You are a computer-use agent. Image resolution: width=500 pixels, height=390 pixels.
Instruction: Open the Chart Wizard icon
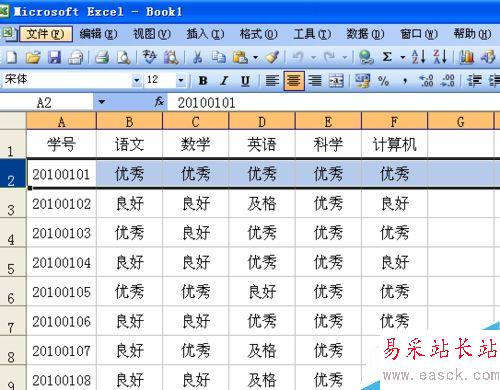click(467, 57)
